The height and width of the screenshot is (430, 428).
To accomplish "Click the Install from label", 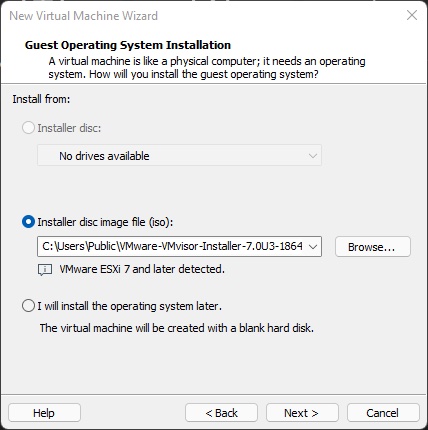I will (41, 99).
